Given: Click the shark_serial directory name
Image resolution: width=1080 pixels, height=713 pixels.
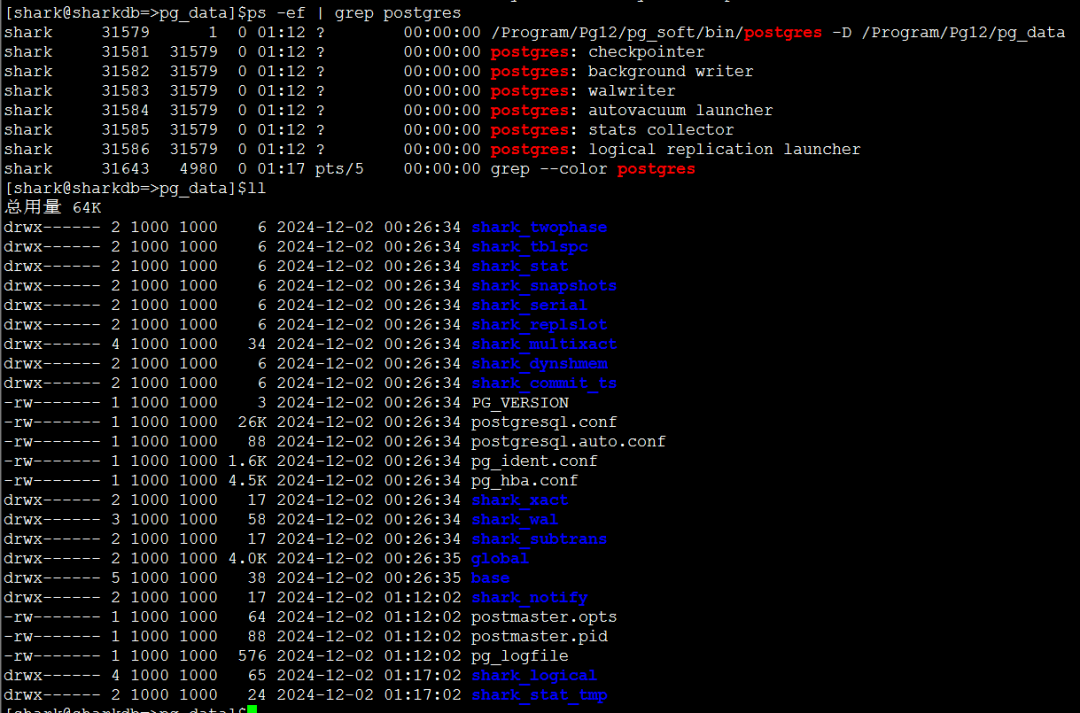Looking at the screenshot, I should (x=529, y=305).
